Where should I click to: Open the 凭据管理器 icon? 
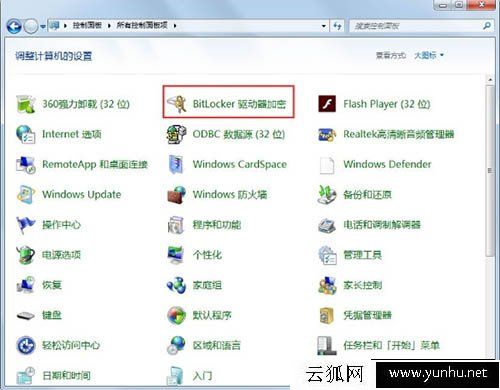[327, 315]
